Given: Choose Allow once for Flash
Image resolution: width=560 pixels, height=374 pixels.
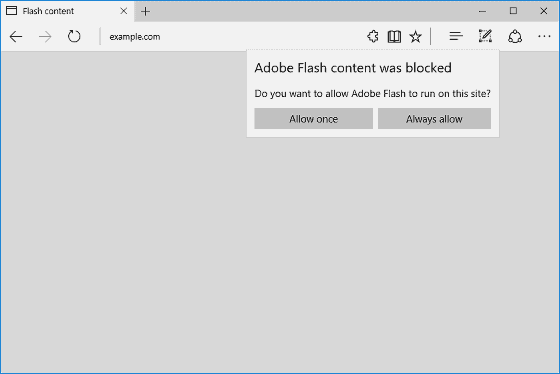Looking at the screenshot, I should 314,119.
